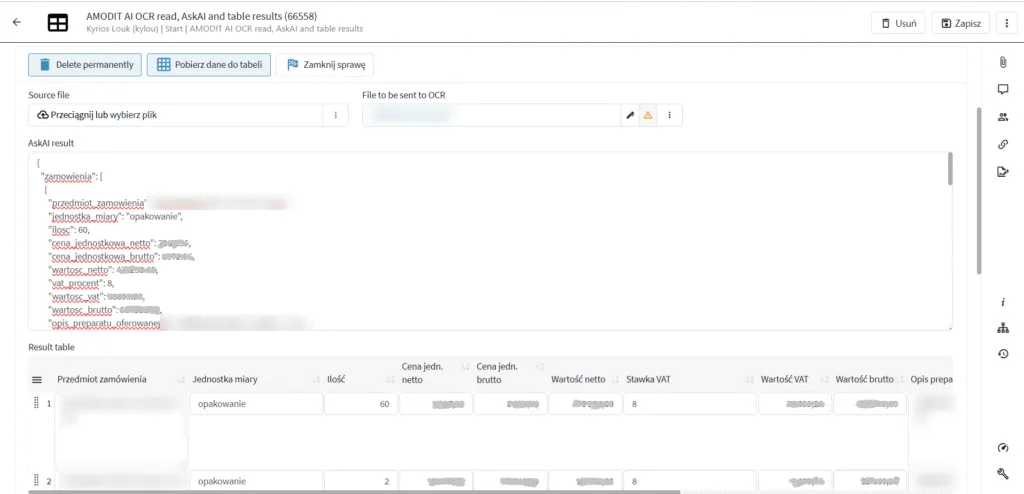Click row 2 drag handle icon
Viewport: 1024px width, 494px height.
click(37, 482)
